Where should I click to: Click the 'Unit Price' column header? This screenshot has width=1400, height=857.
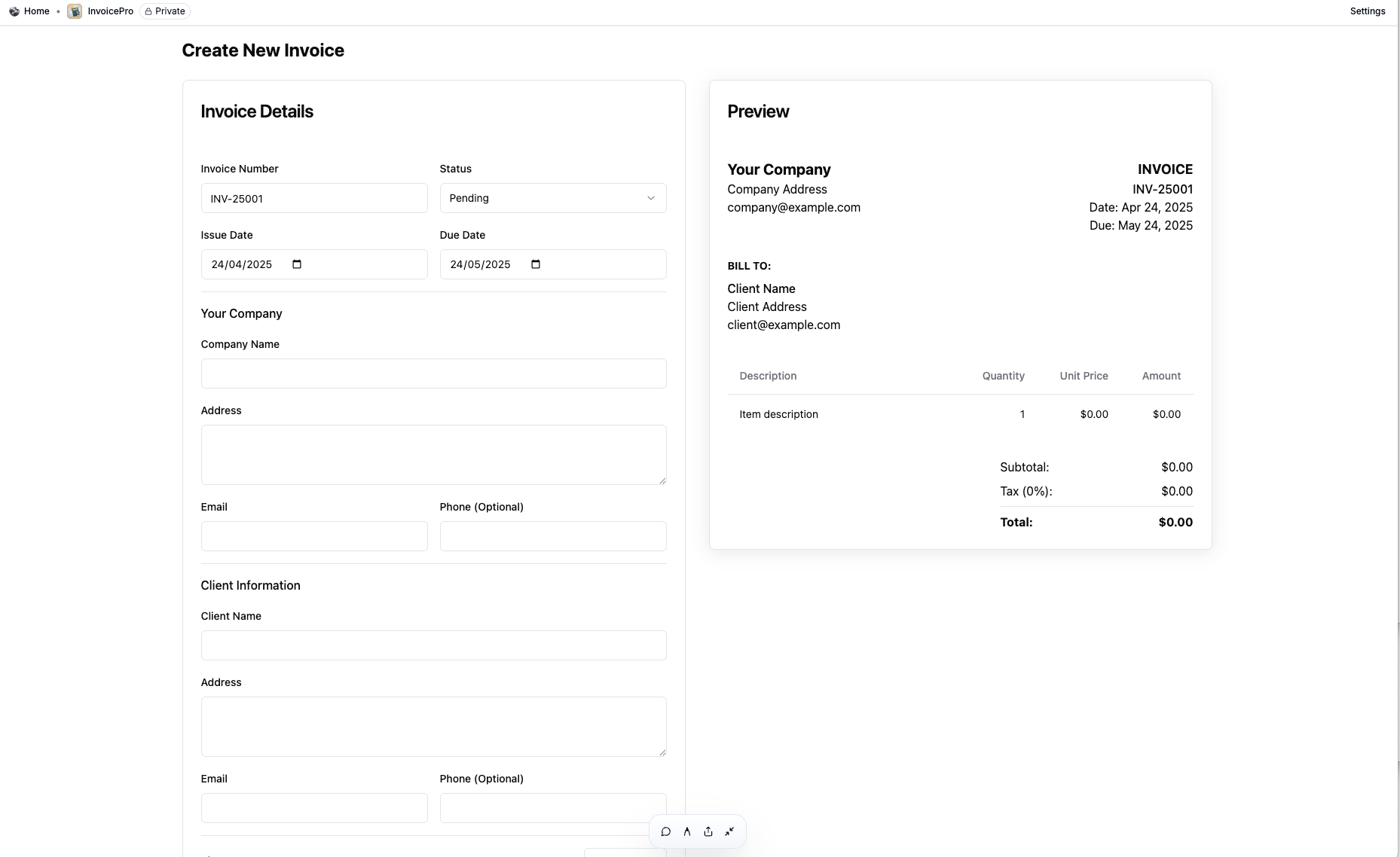point(1084,376)
